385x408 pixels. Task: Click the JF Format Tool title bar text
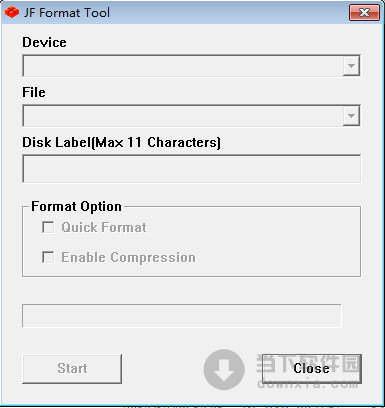click(x=67, y=13)
